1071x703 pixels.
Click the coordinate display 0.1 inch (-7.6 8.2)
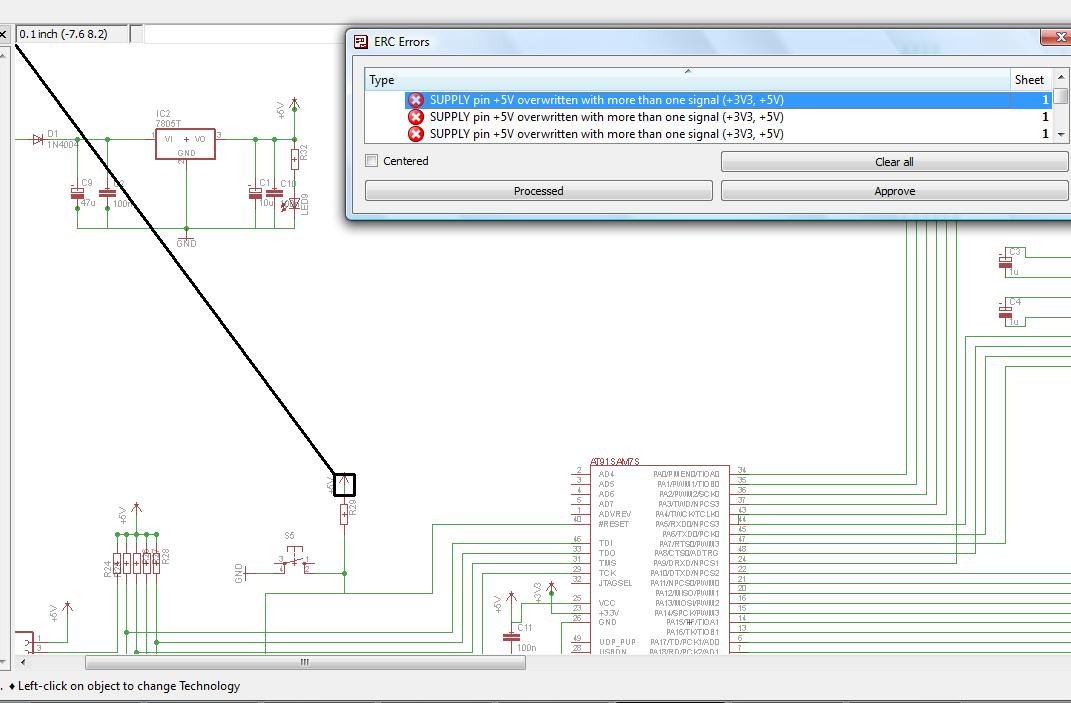tap(71, 33)
